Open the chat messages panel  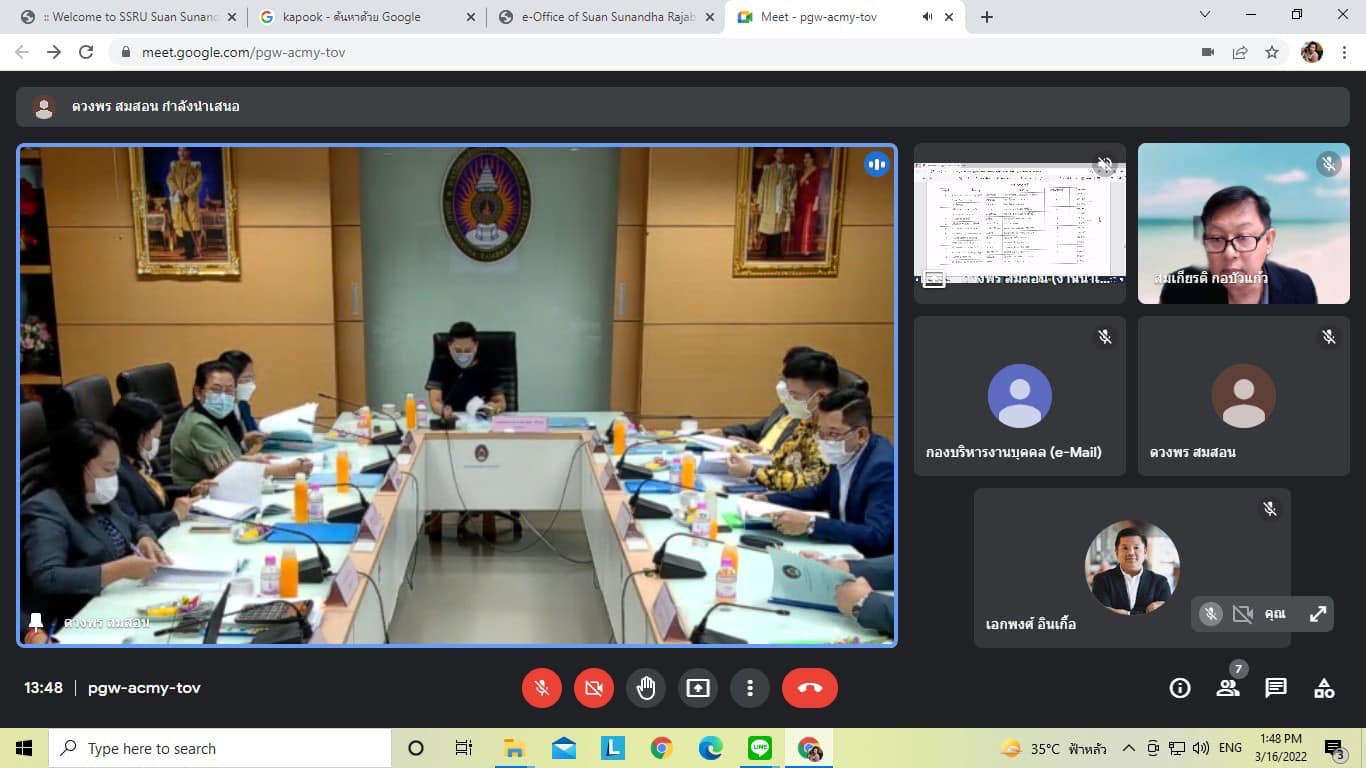[x=1276, y=688]
